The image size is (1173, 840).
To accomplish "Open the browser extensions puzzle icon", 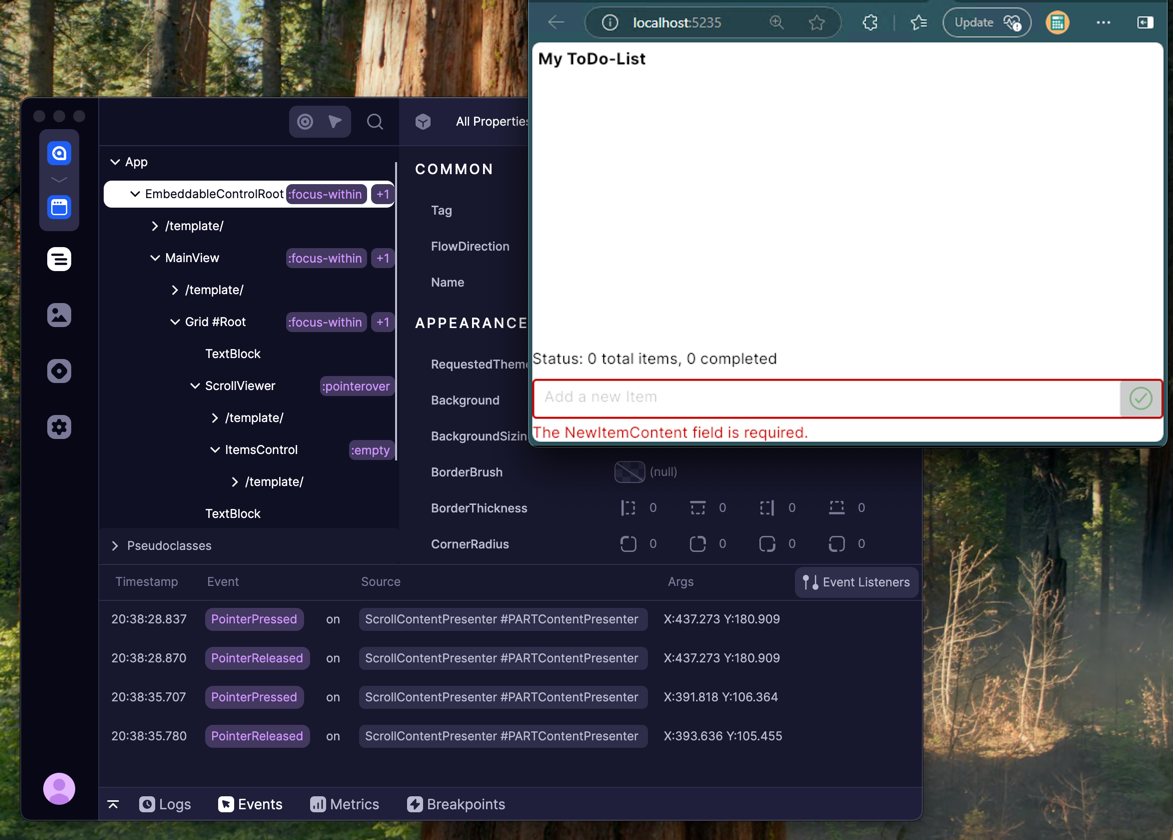I will tap(869, 21).
